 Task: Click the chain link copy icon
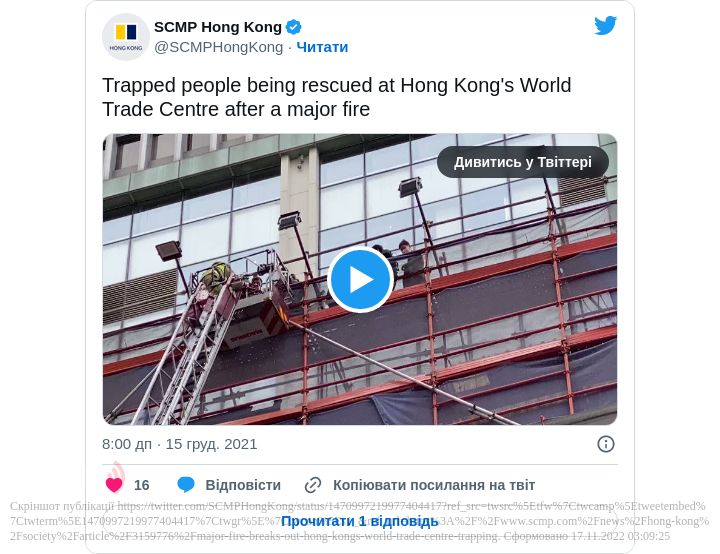313,485
